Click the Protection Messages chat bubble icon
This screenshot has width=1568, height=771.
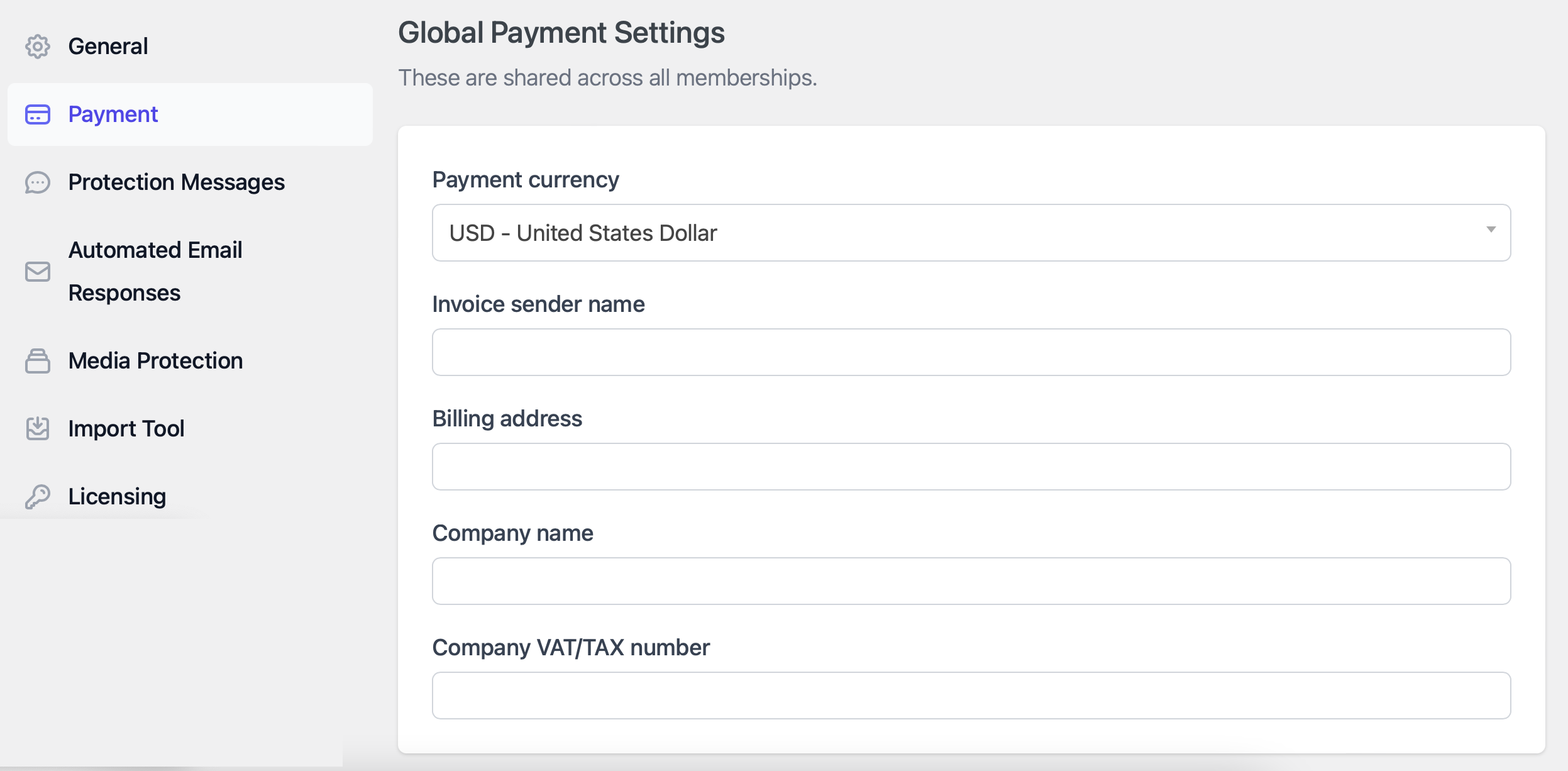point(38,182)
